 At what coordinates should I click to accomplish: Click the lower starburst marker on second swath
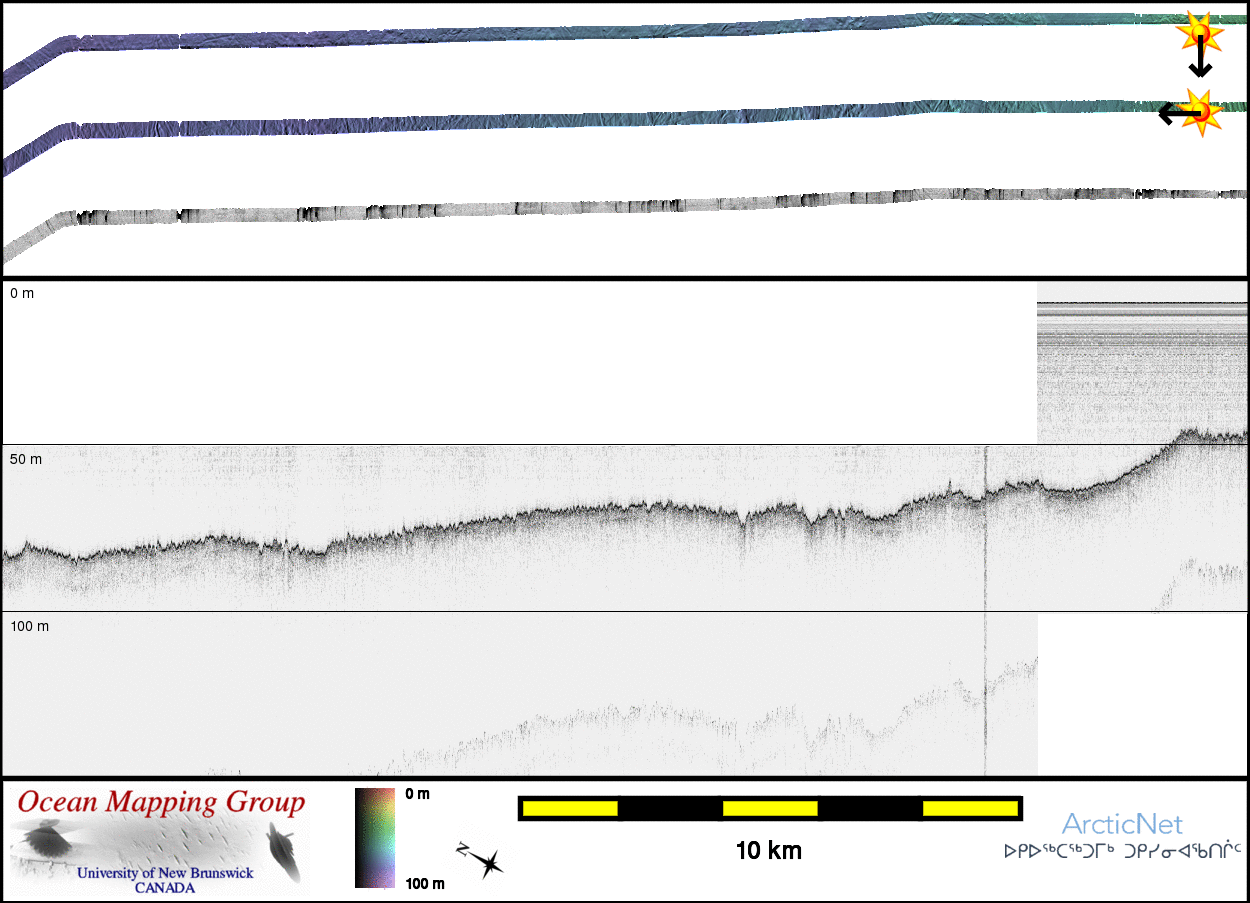(x=1203, y=112)
